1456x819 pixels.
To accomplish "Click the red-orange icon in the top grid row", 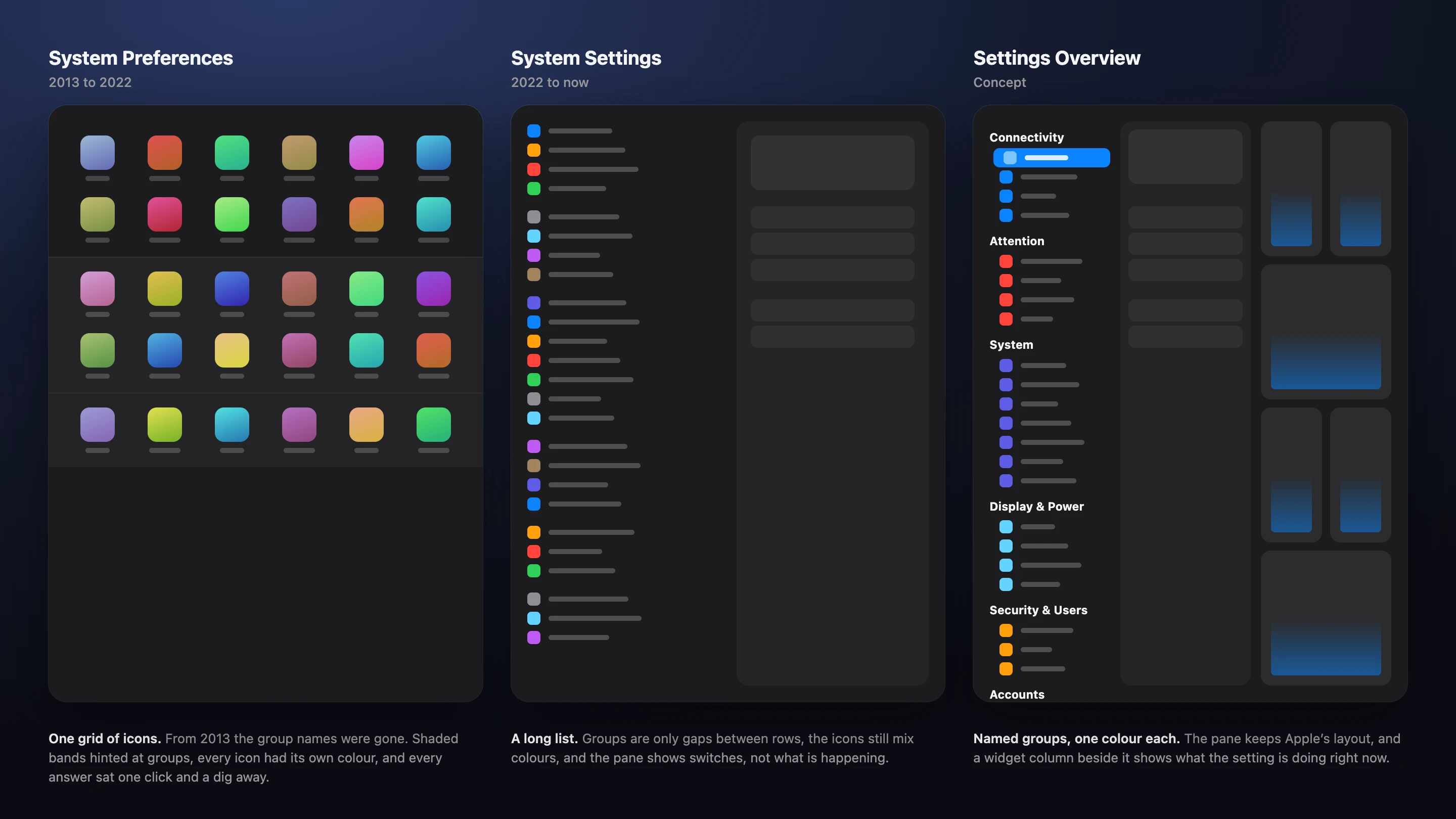I will [164, 153].
